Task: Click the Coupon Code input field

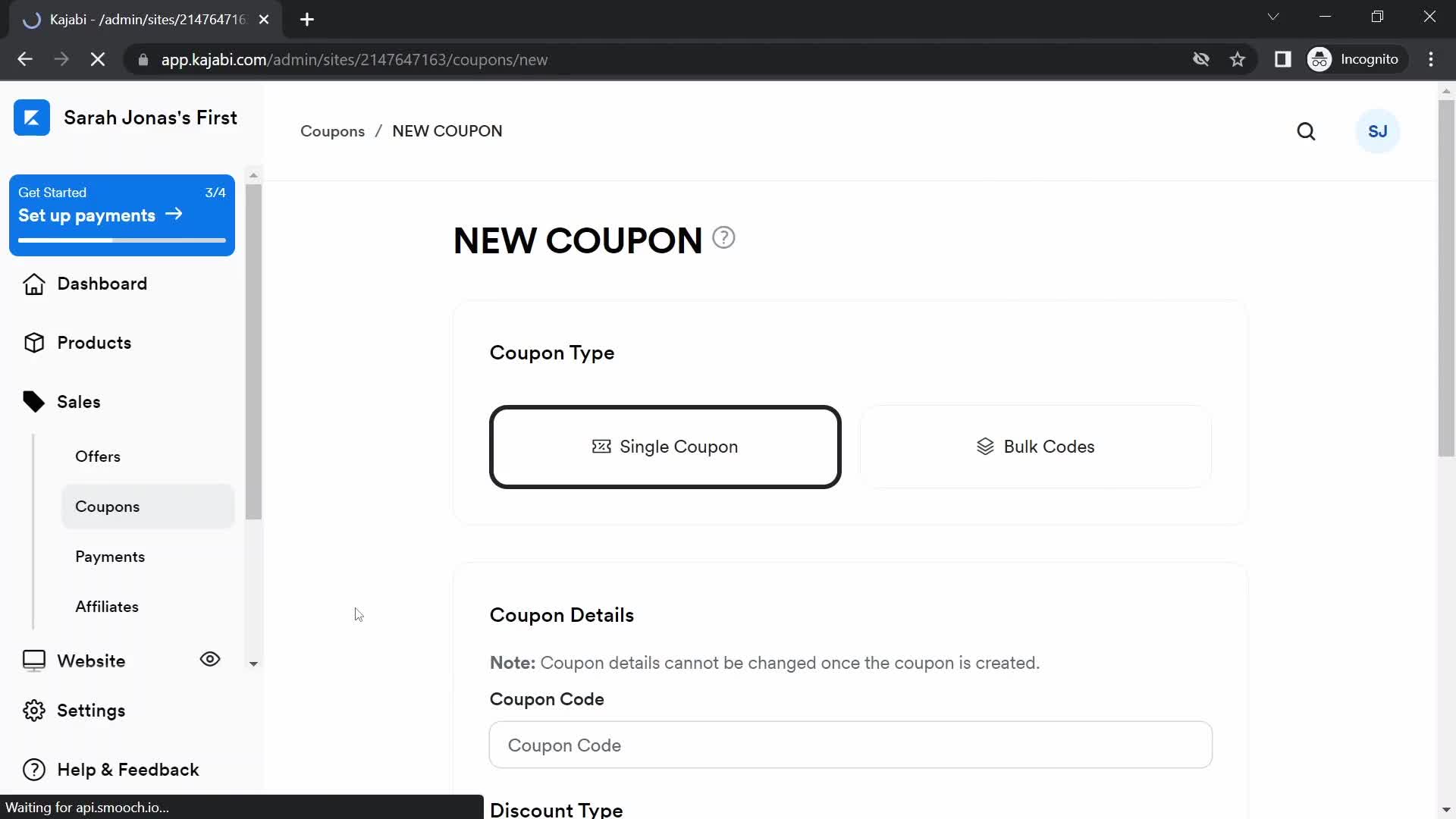Action: (x=849, y=745)
